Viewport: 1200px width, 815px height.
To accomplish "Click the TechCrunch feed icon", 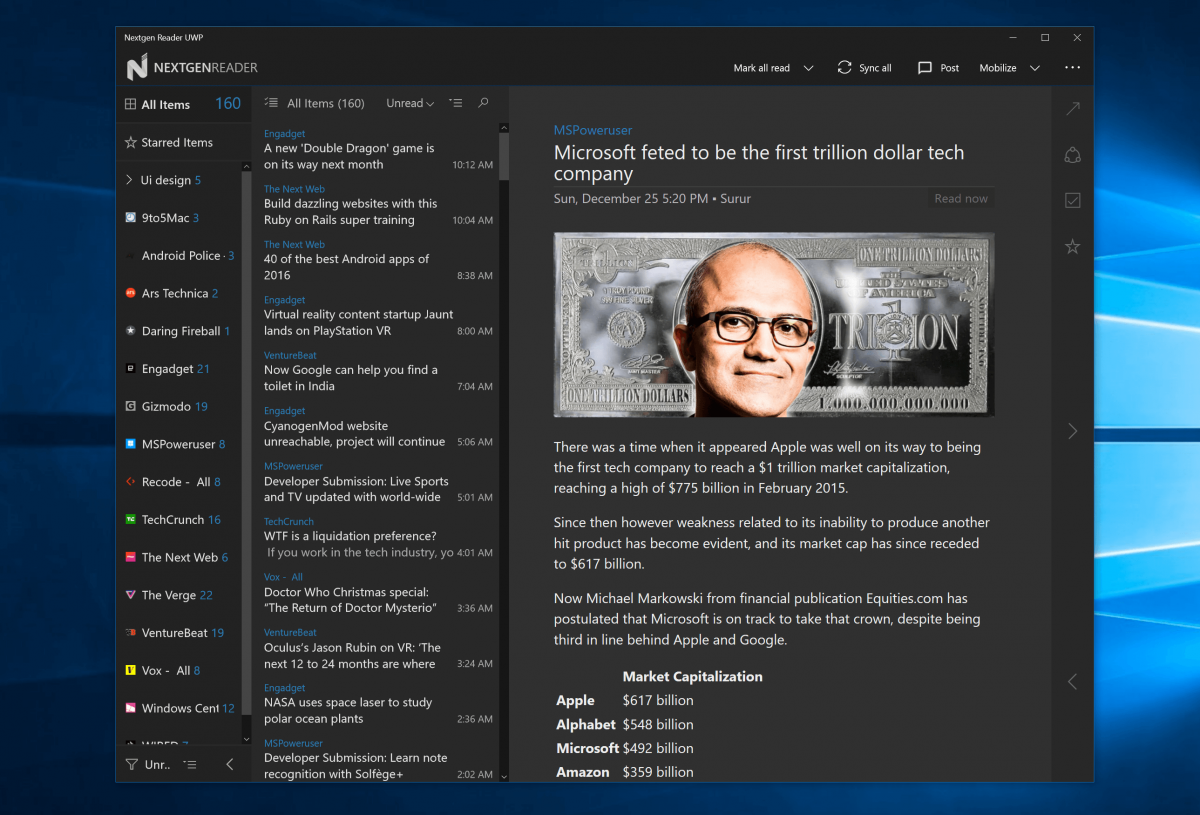I will (131, 519).
